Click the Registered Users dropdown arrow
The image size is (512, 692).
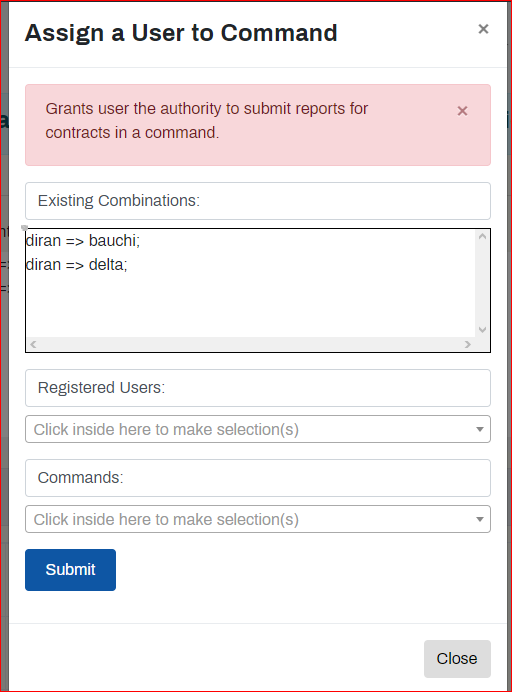click(480, 429)
